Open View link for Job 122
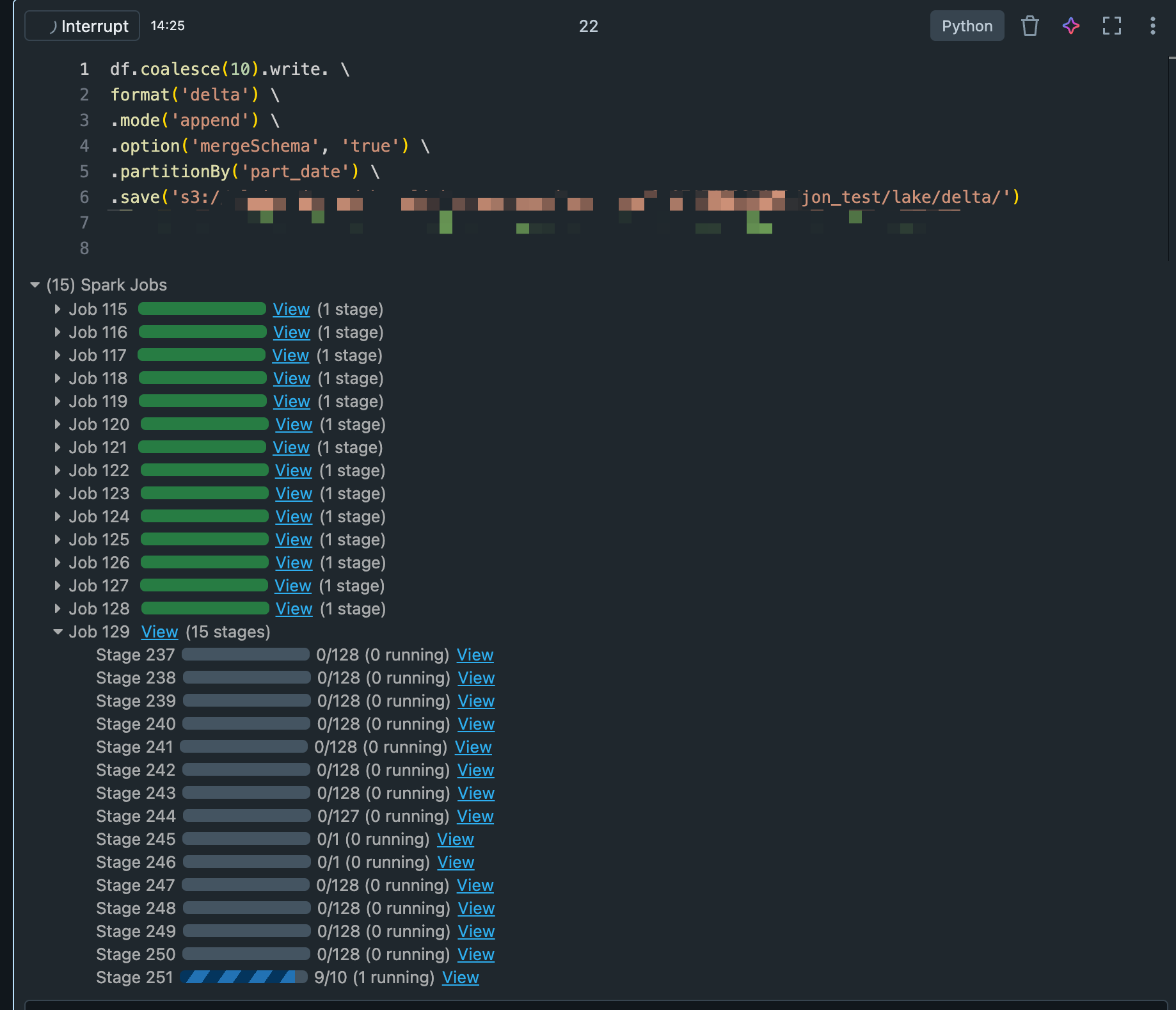 (x=294, y=470)
